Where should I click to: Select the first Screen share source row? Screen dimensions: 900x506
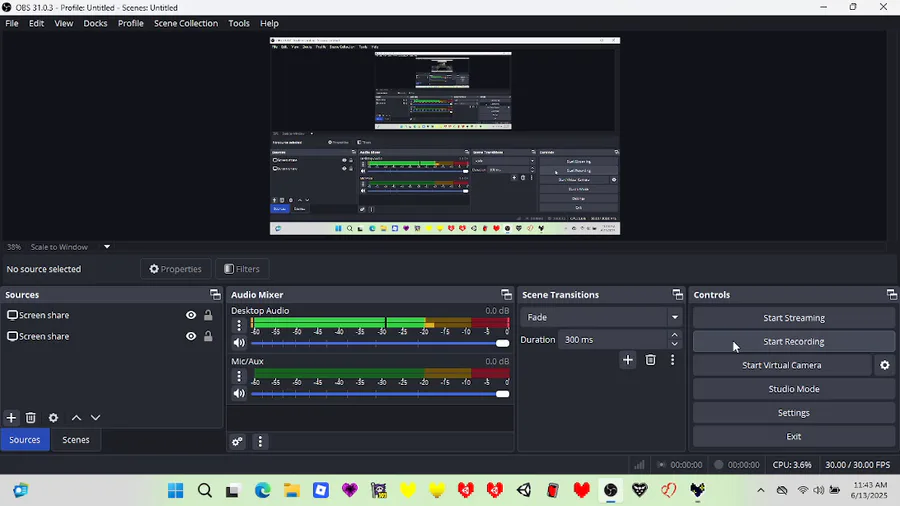click(x=111, y=315)
